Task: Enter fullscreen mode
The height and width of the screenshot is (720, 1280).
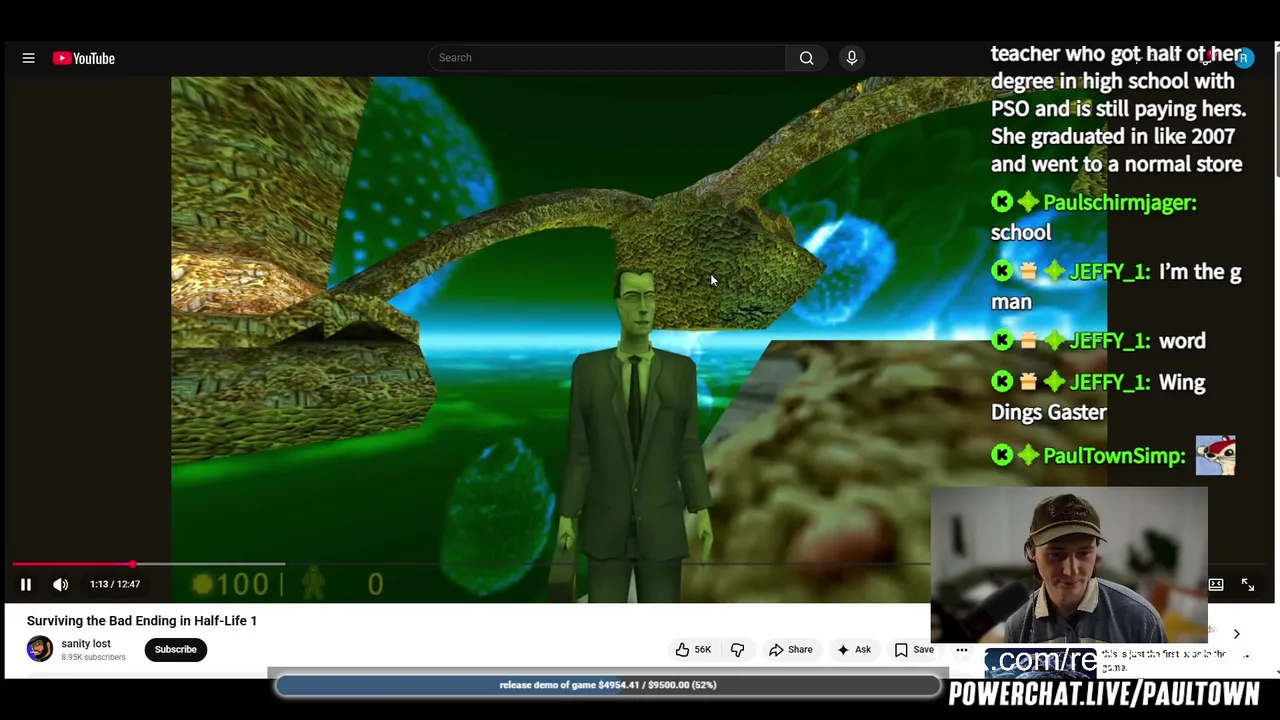Action: click(1248, 584)
